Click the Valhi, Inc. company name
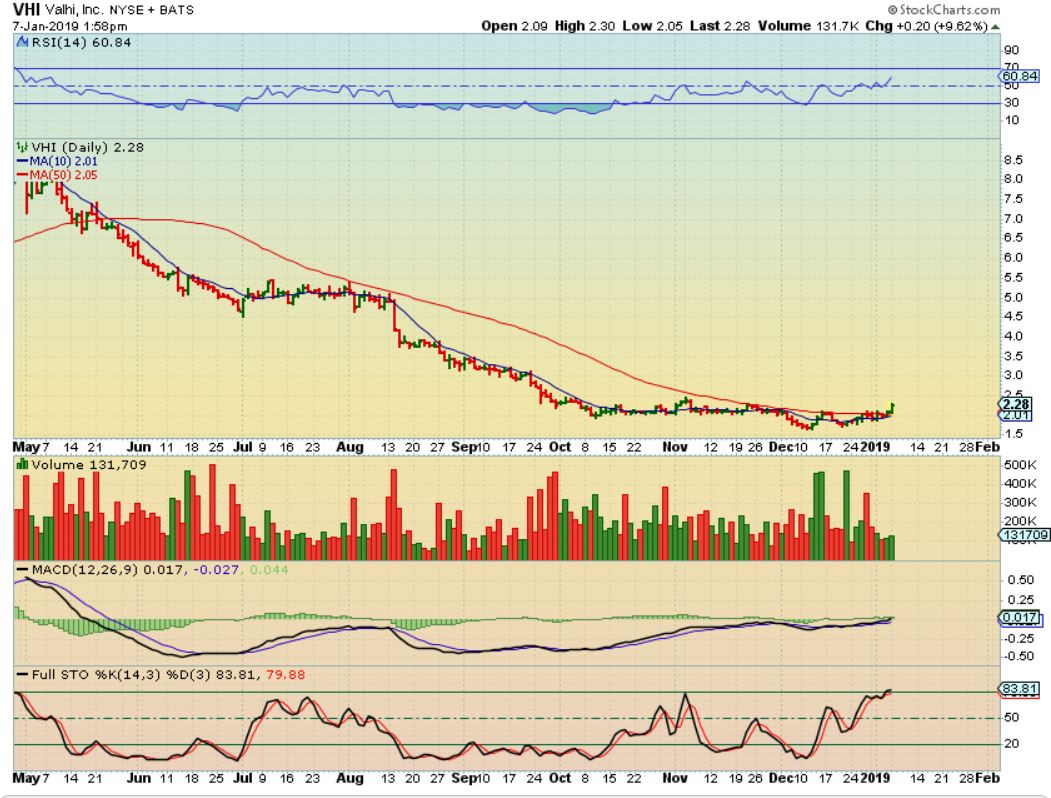 point(73,9)
